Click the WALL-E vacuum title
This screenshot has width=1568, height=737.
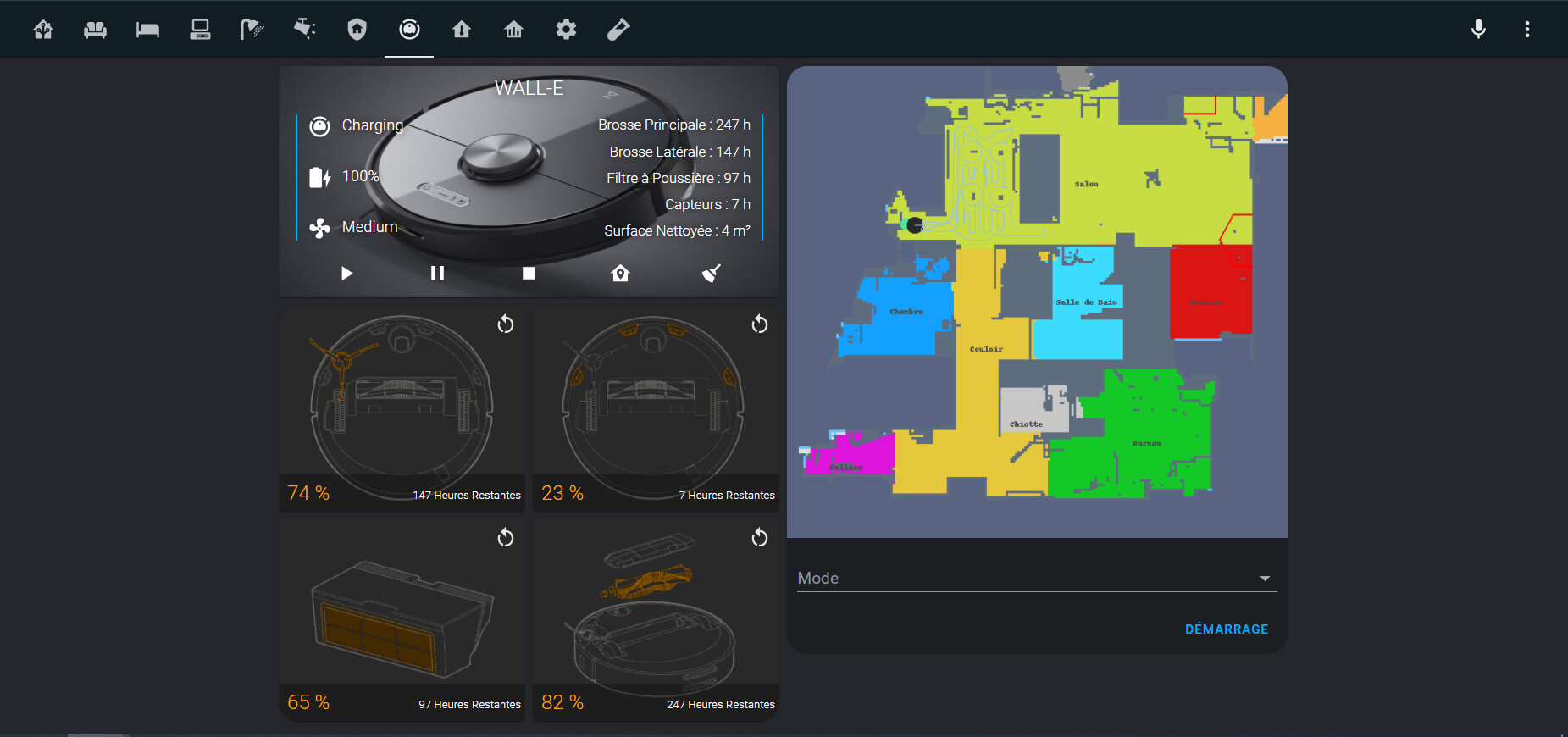tap(529, 88)
